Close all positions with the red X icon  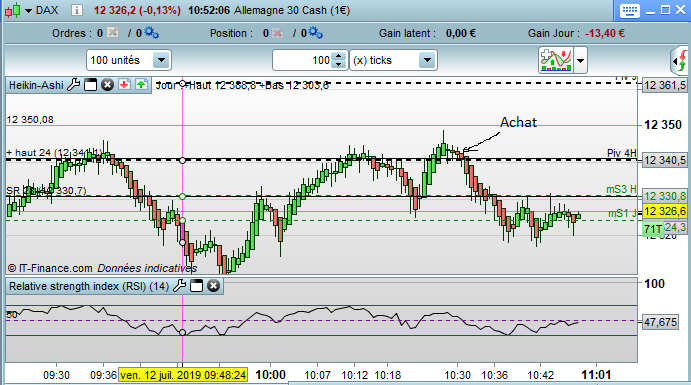pyautogui.click(x=278, y=33)
